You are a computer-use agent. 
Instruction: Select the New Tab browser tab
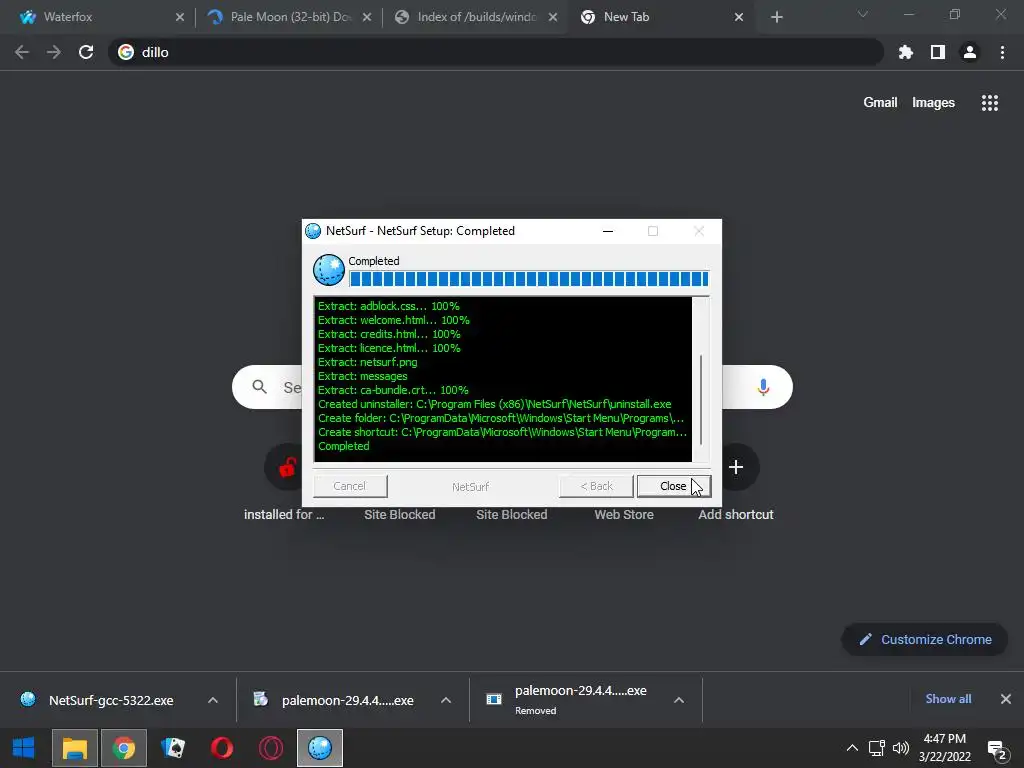(x=660, y=17)
